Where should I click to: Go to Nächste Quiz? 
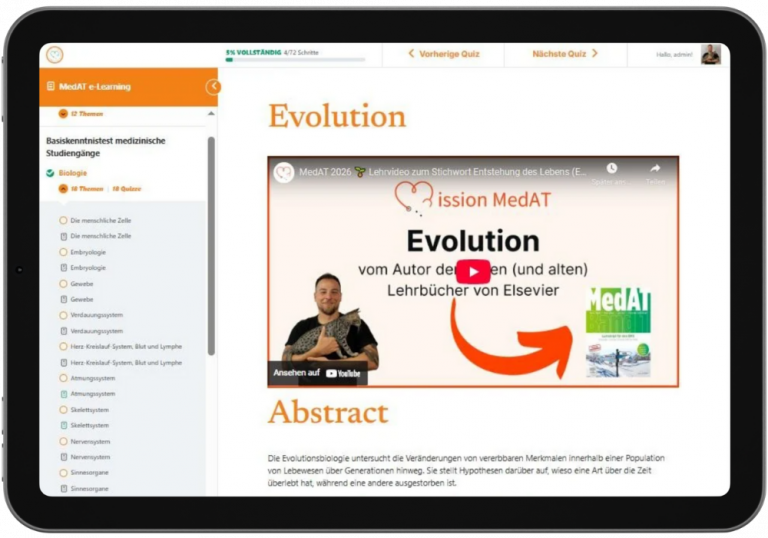click(565, 54)
